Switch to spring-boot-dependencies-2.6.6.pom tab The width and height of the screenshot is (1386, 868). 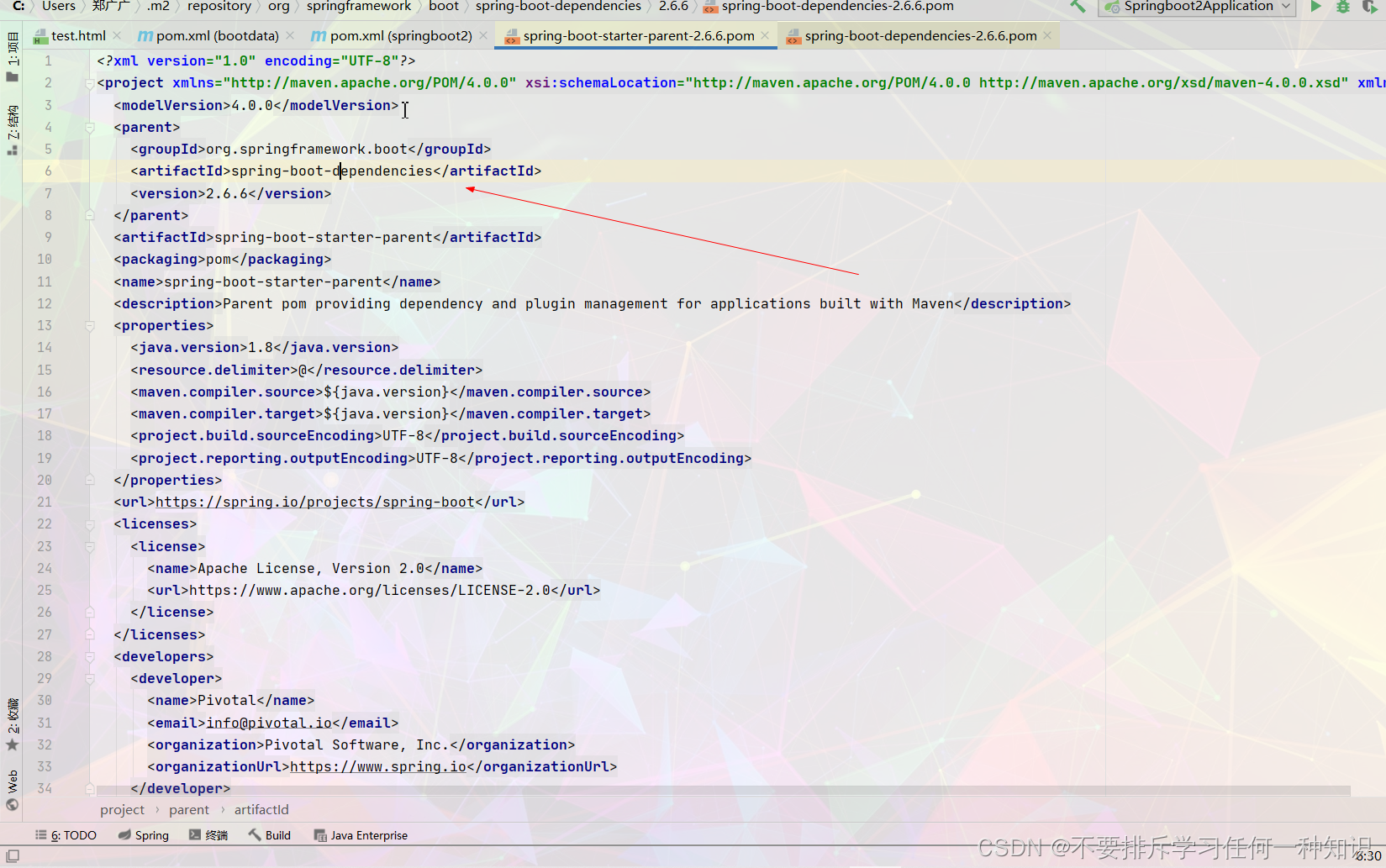pos(920,36)
